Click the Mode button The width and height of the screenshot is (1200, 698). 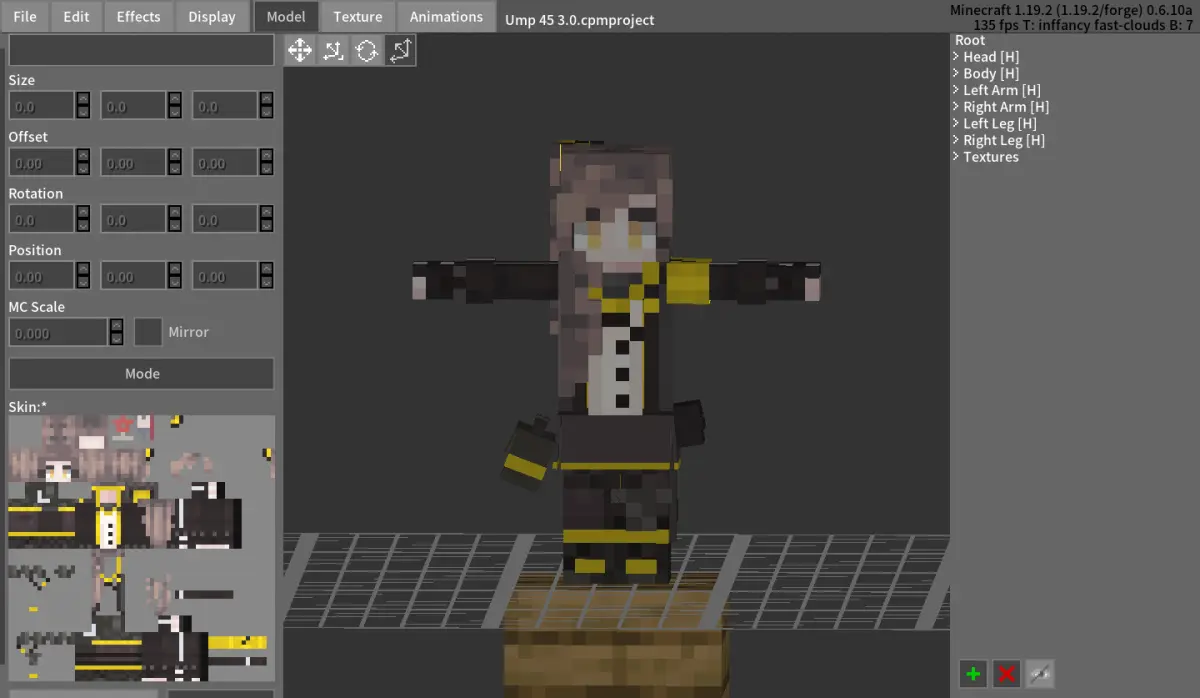coord(141,374)
